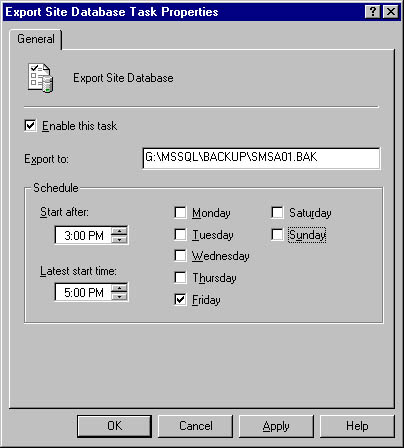
Task: Click Cancel to discard changes
Action: click(195, 426)
